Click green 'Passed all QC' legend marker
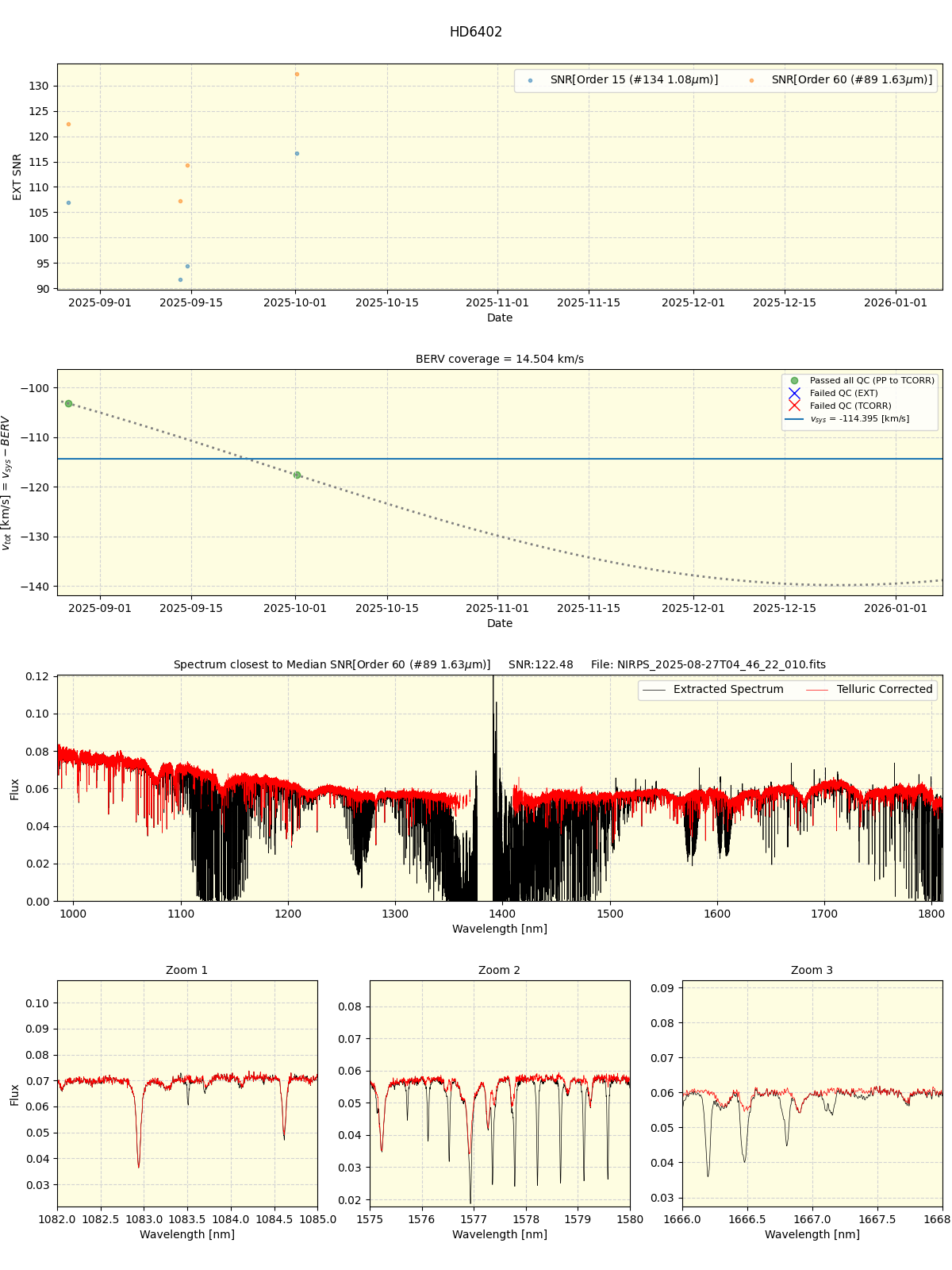The width and height of the screenshot is (952, 1270). tap(794, 381)
